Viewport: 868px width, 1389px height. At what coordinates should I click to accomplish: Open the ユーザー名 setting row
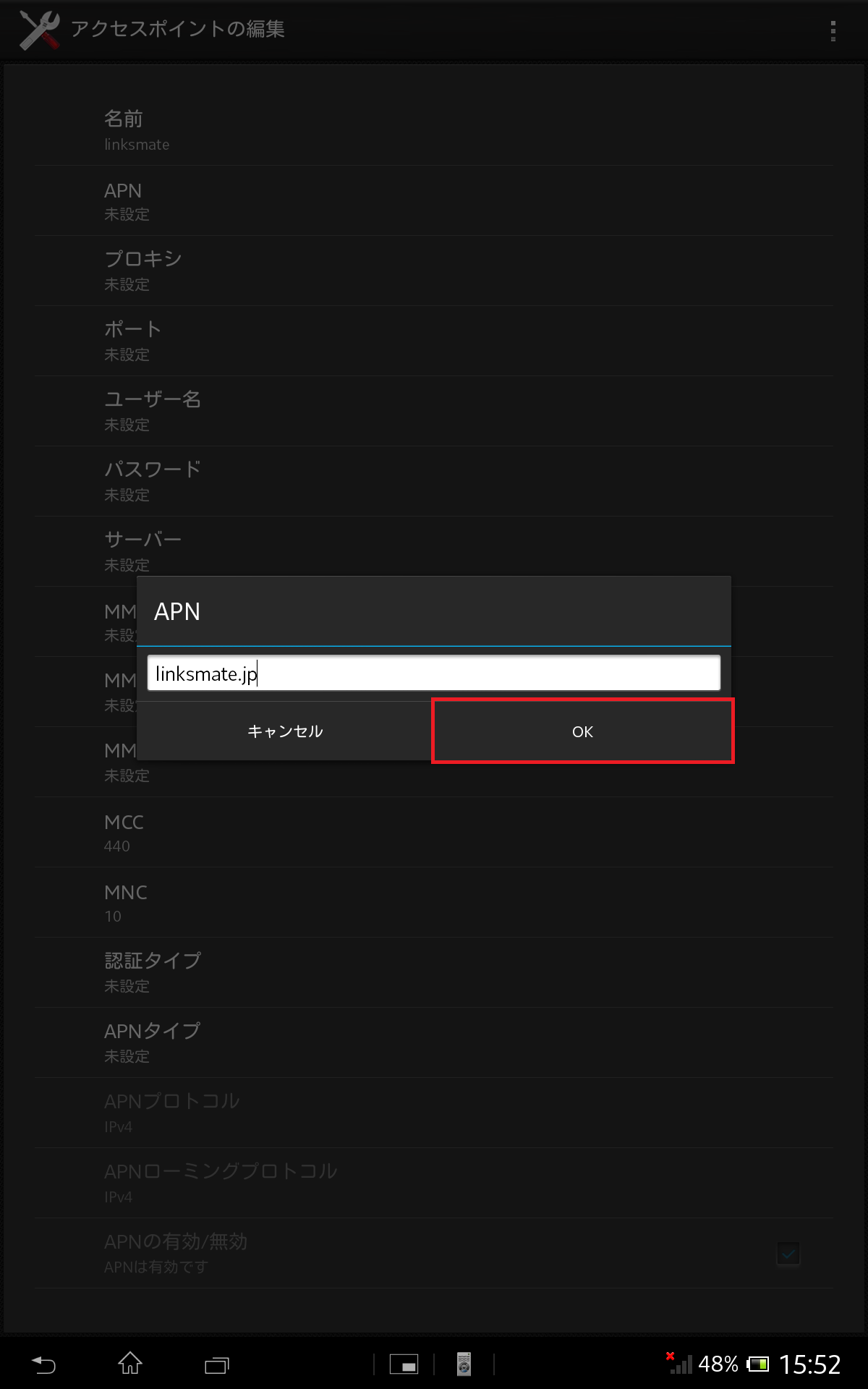(434, 411)
